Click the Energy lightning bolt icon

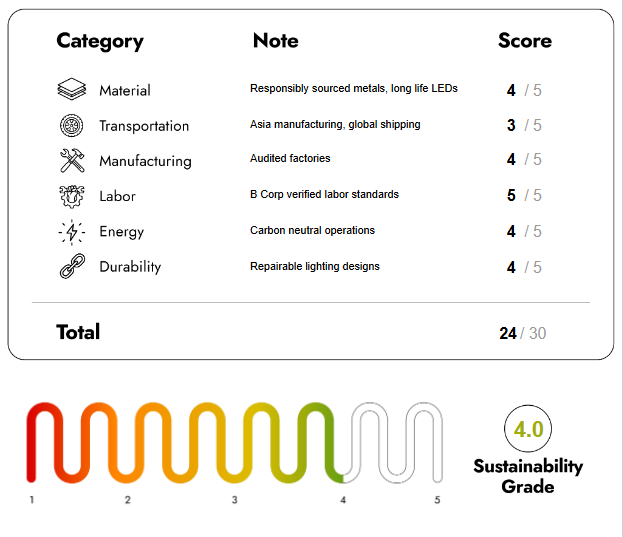pos(72,232)
